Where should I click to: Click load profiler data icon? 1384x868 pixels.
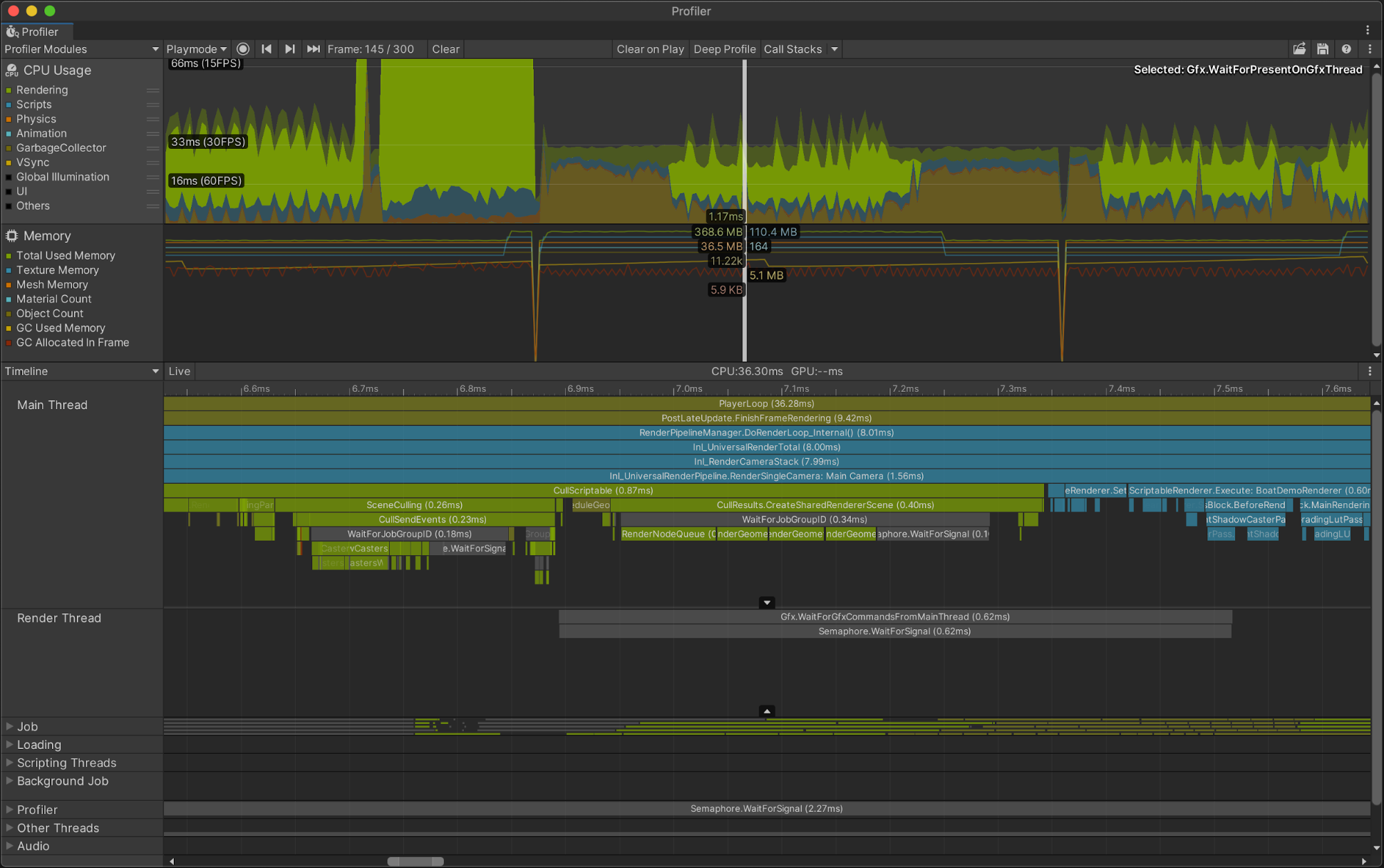[x=1299, y=49]
